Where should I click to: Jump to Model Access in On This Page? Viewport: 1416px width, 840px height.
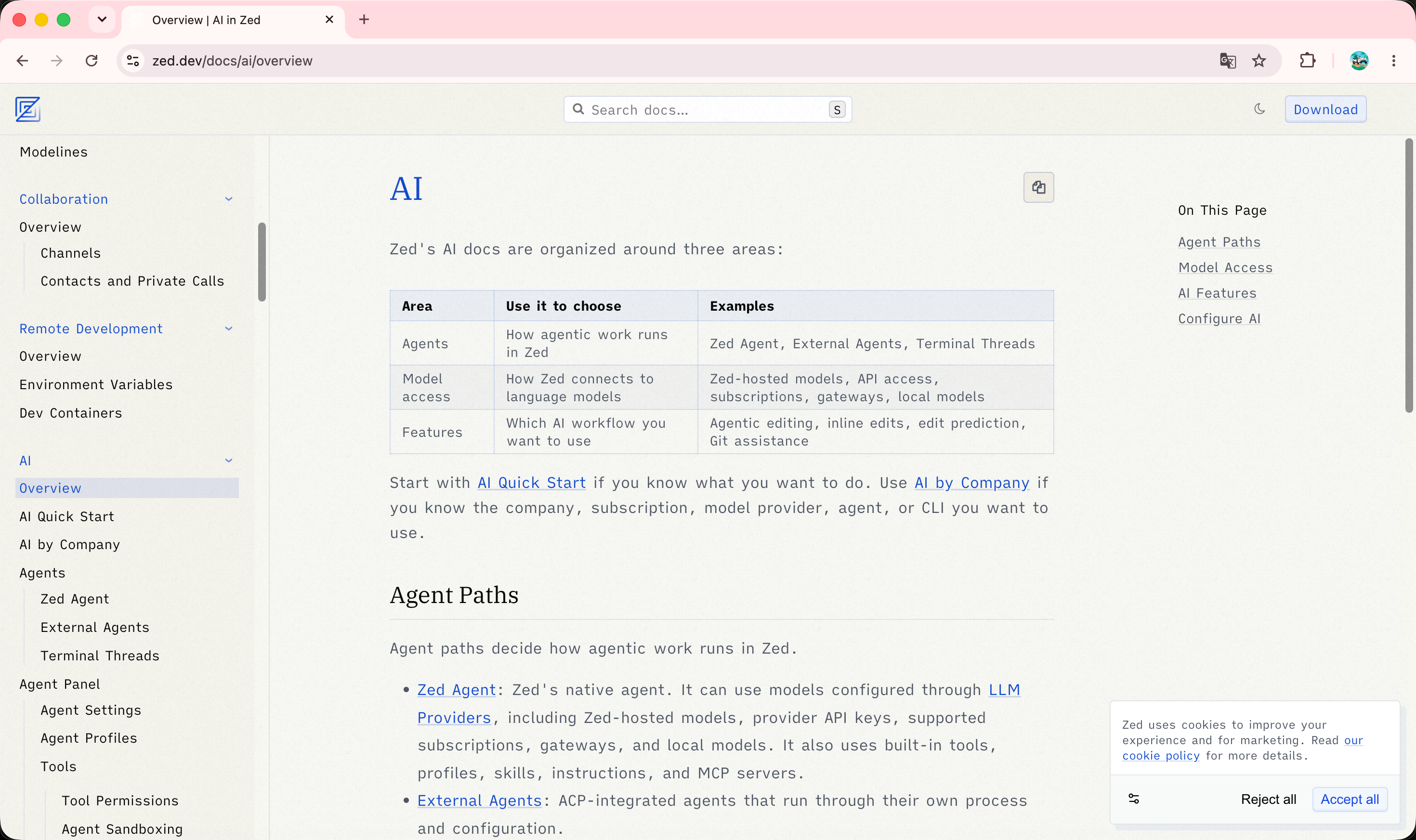[x=1225, y=267]
